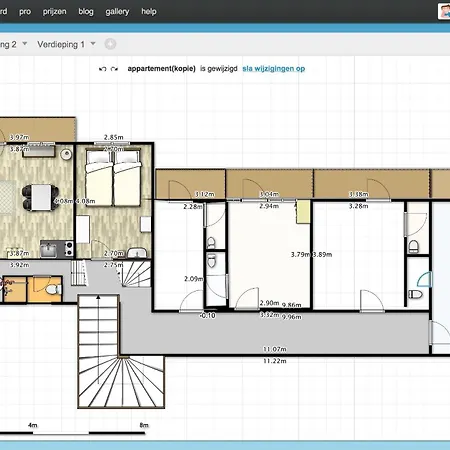The image size is (450, 450).
Task: Open the gallery menu item
Action: point(117,12)
